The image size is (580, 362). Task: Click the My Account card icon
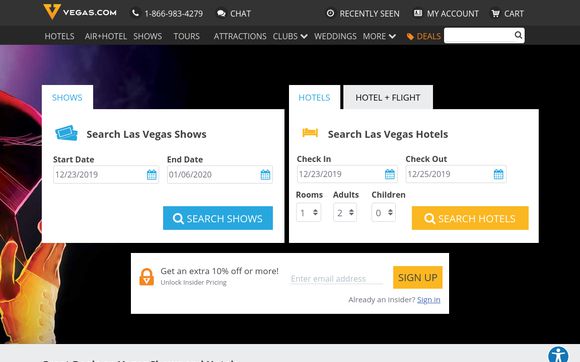(x=418, y=13)
